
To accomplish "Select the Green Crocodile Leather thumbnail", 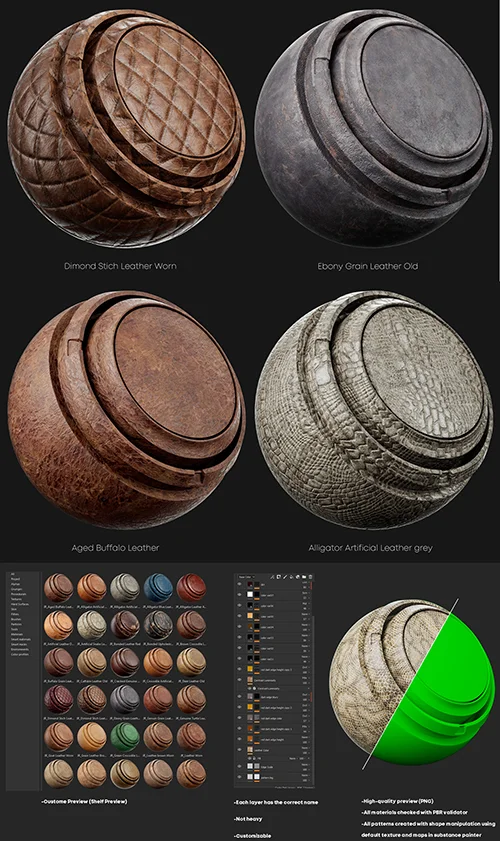I will click(125, 737).
